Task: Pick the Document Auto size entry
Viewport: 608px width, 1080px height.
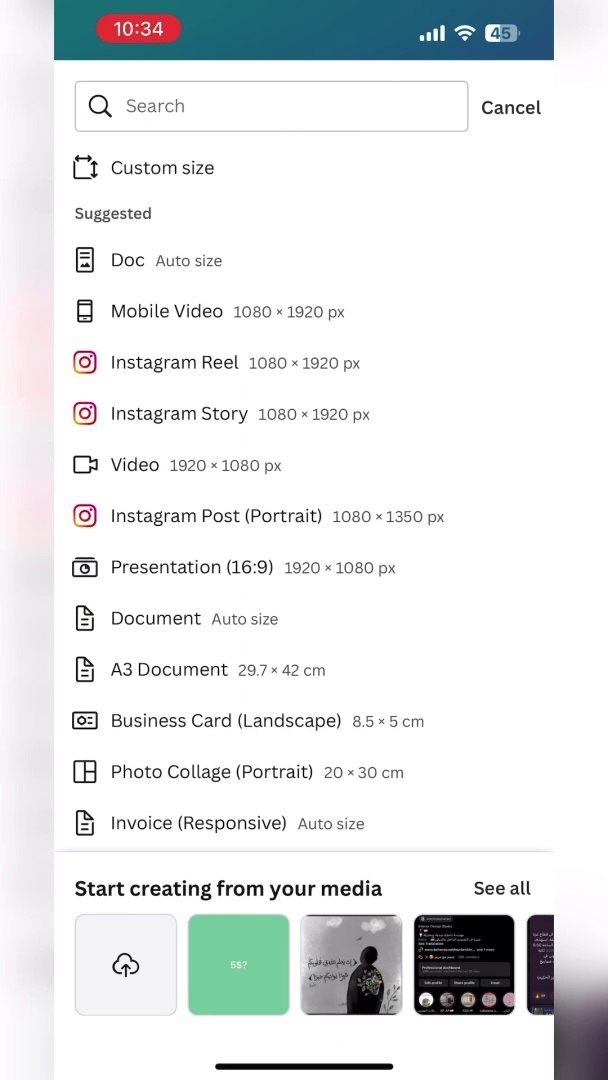Action: pos(156,618)
